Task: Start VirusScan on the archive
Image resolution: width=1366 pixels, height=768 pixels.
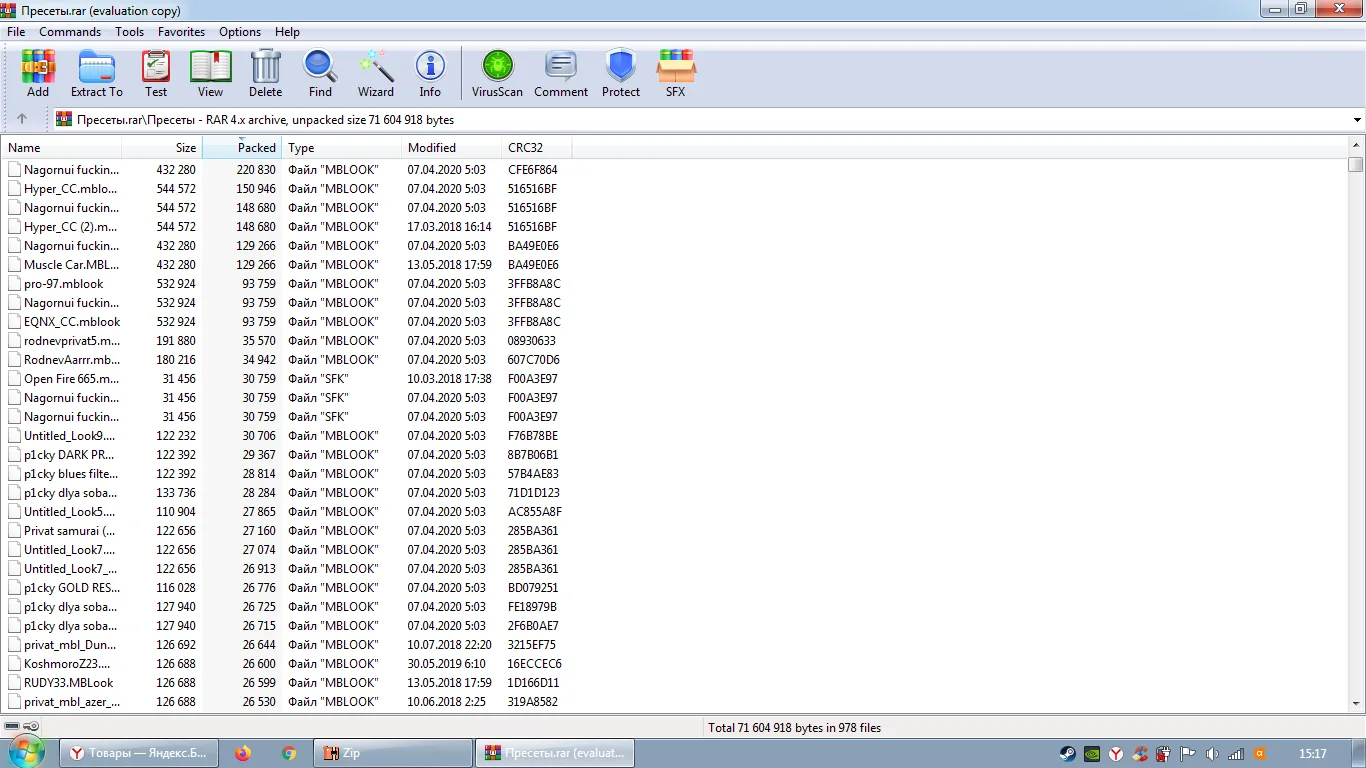Action: pyautogui.click(x=497, y=74)
